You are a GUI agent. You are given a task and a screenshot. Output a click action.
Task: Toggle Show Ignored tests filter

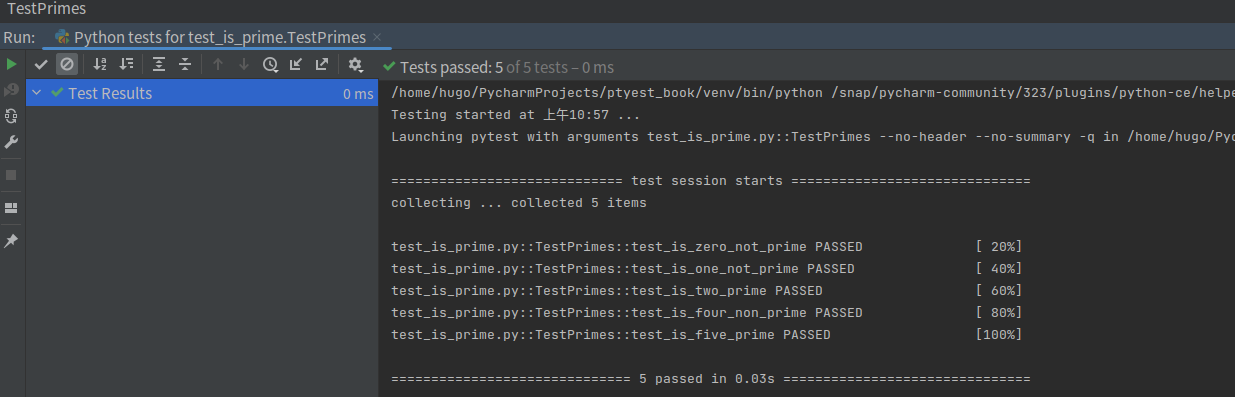click(x=67, y=65)
